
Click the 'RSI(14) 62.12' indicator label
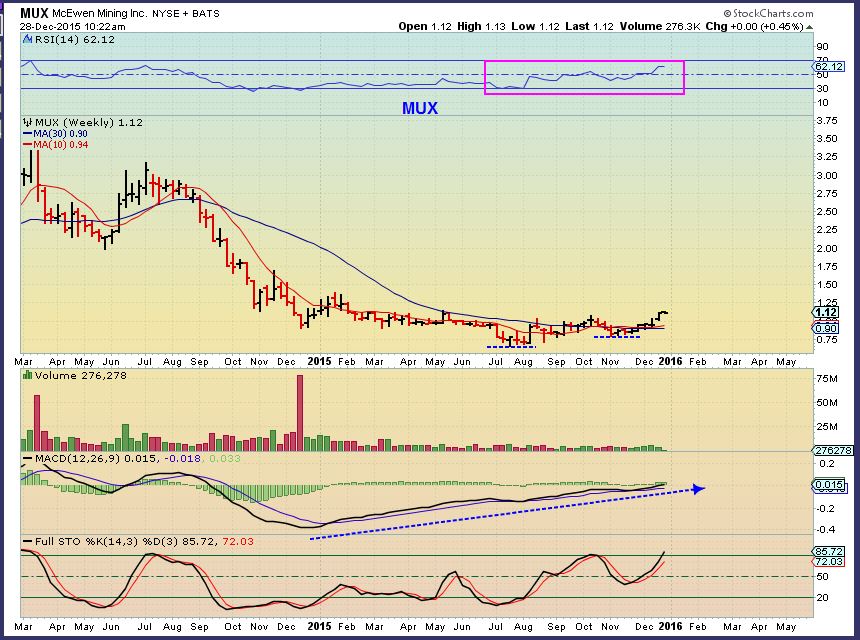[75, 39]
